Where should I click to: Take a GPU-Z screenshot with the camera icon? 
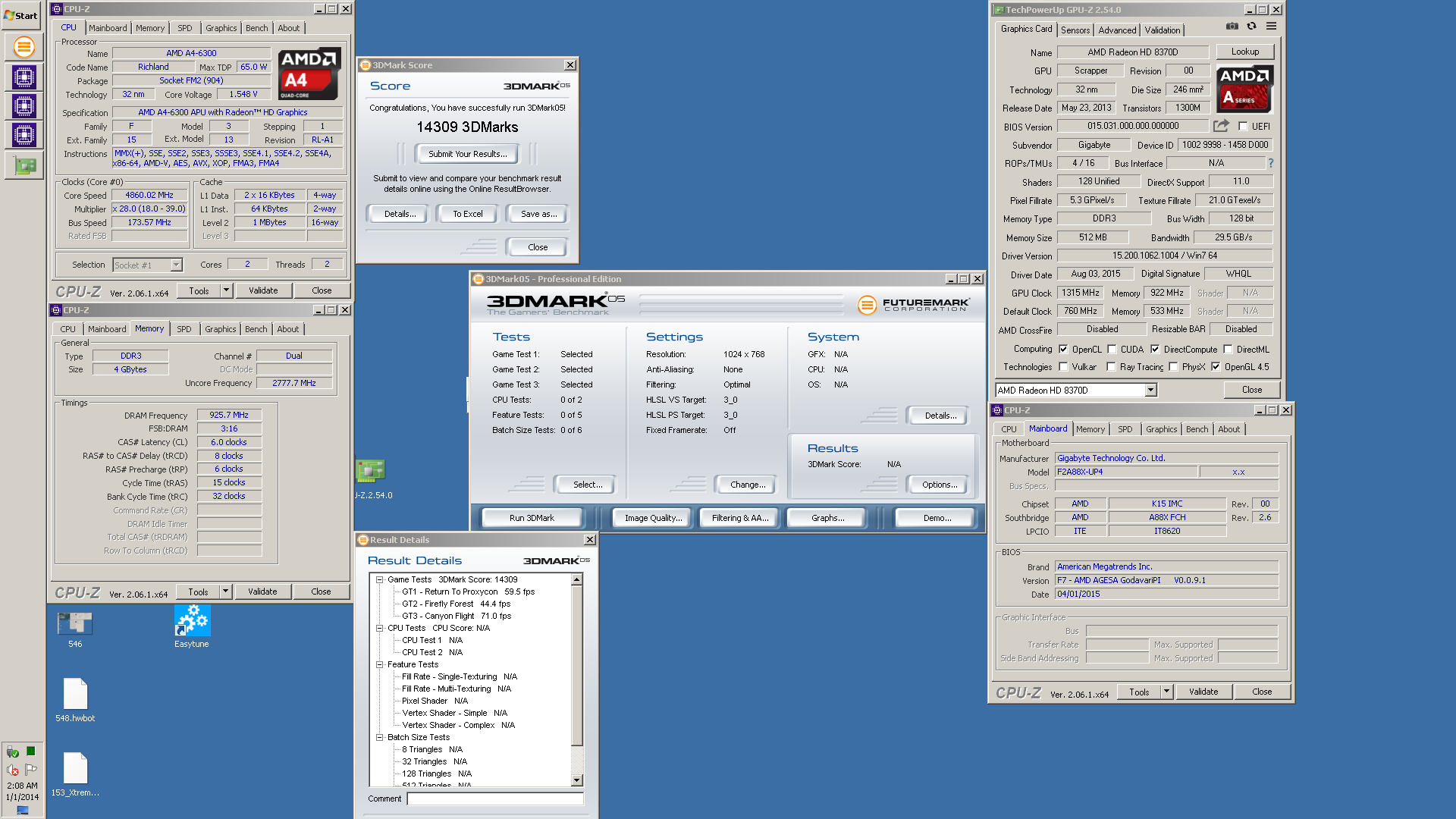pyautogui.click(x=1232, y=27)
